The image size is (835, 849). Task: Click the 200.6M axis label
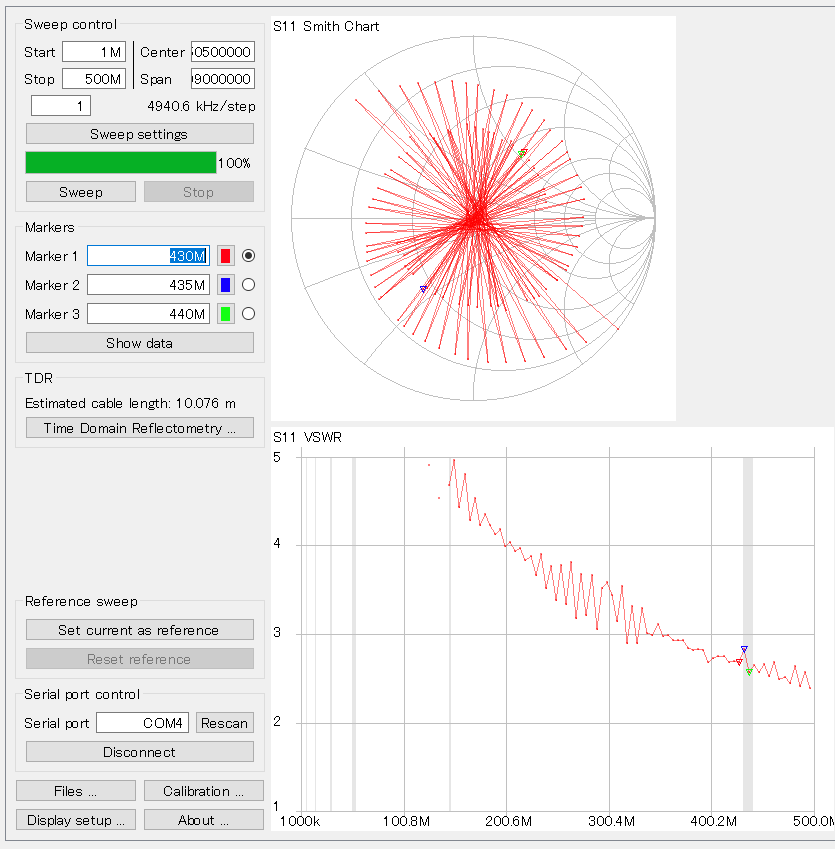508,821
